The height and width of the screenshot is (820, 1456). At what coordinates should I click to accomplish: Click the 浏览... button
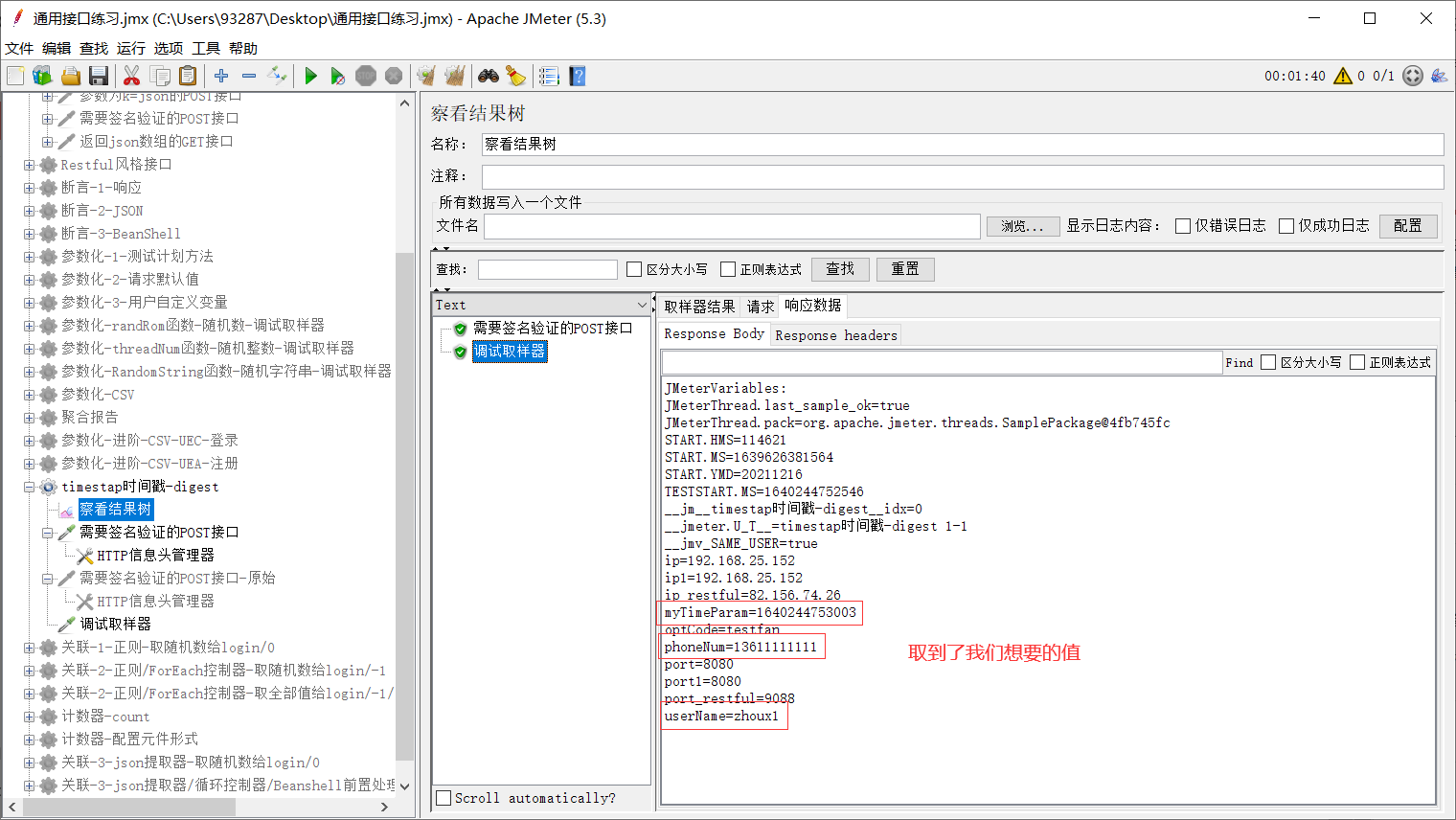(x=1023, y=226)
